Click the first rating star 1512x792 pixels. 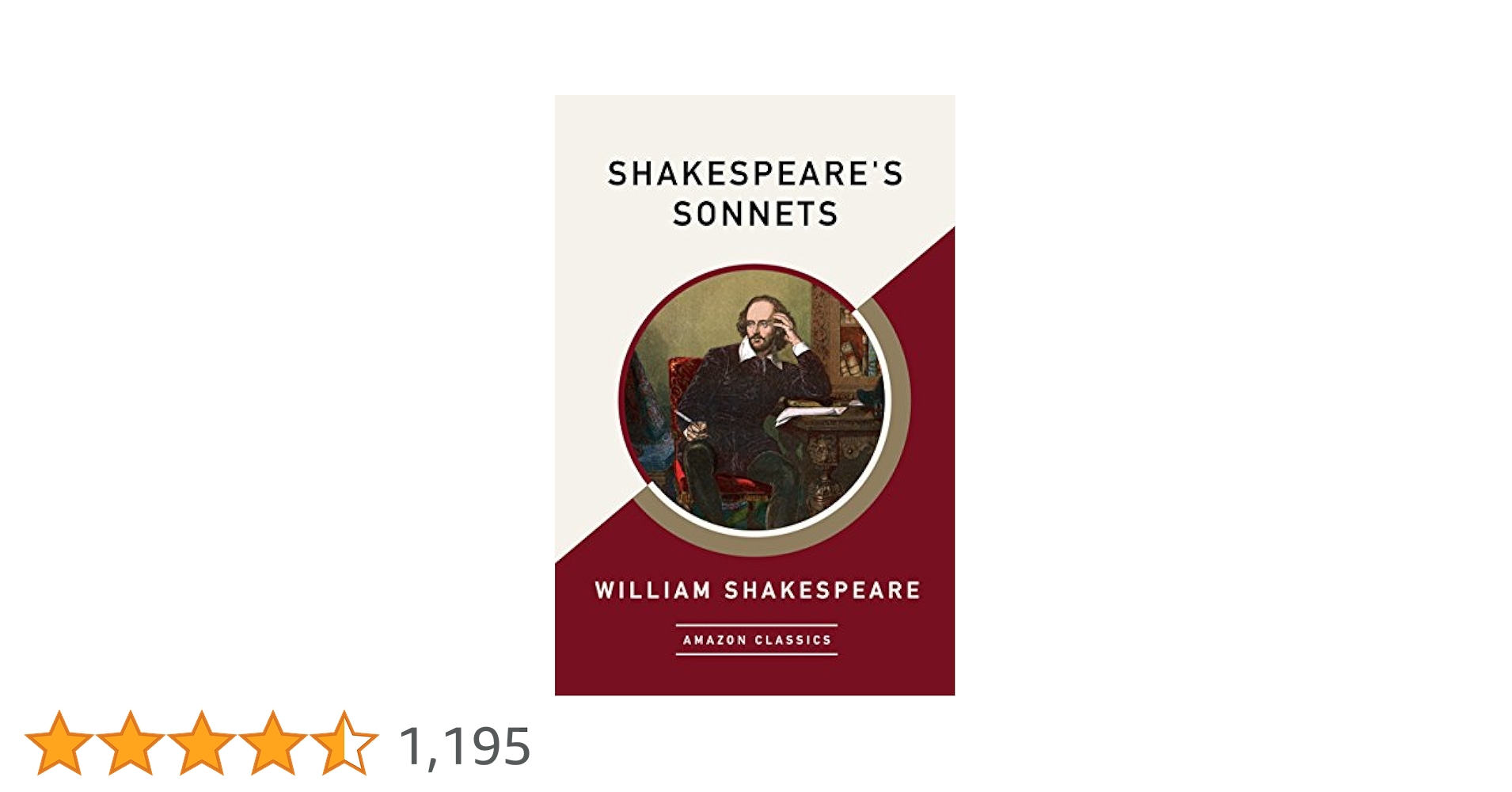click(59, 742)
